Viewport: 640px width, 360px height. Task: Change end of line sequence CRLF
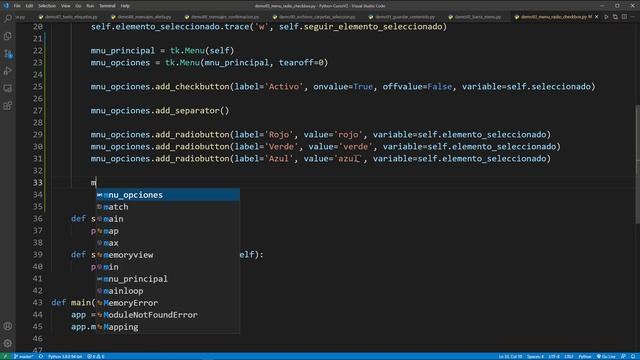[569, 356]
